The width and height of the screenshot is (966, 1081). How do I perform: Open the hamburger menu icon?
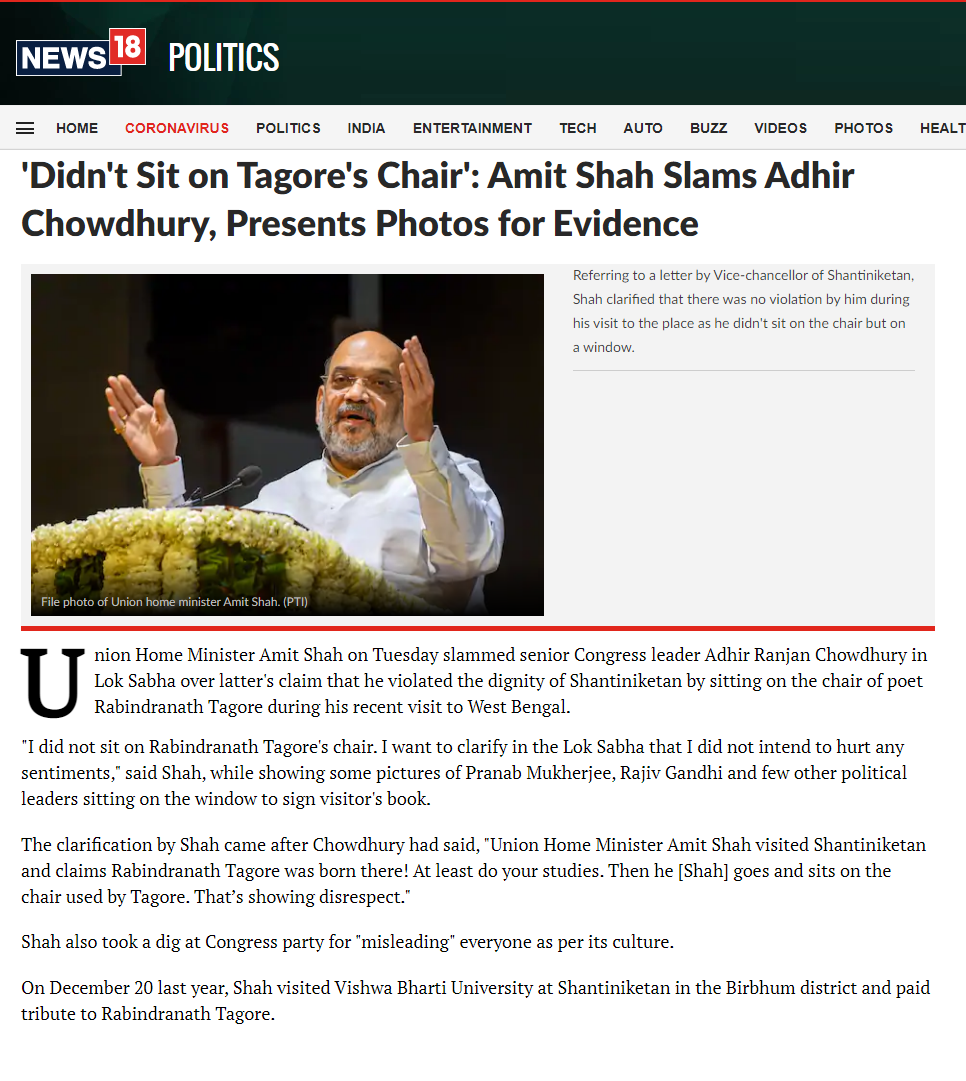25,128
